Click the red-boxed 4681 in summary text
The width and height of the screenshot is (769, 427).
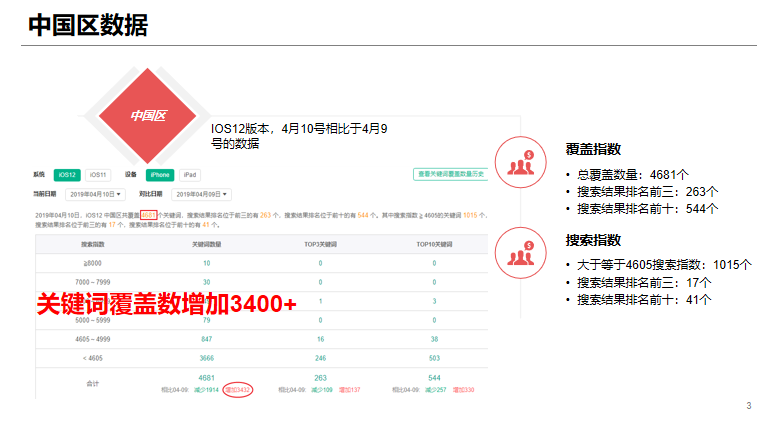coord(149,214)
